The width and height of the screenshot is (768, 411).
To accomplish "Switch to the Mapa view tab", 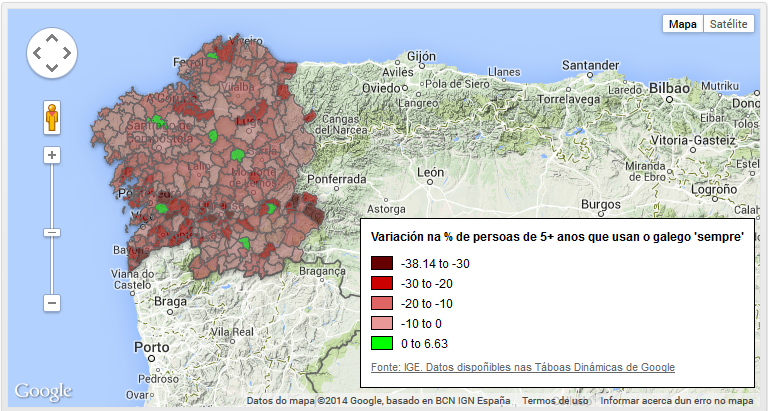I will pyautogui.click(x=683, y=24).
